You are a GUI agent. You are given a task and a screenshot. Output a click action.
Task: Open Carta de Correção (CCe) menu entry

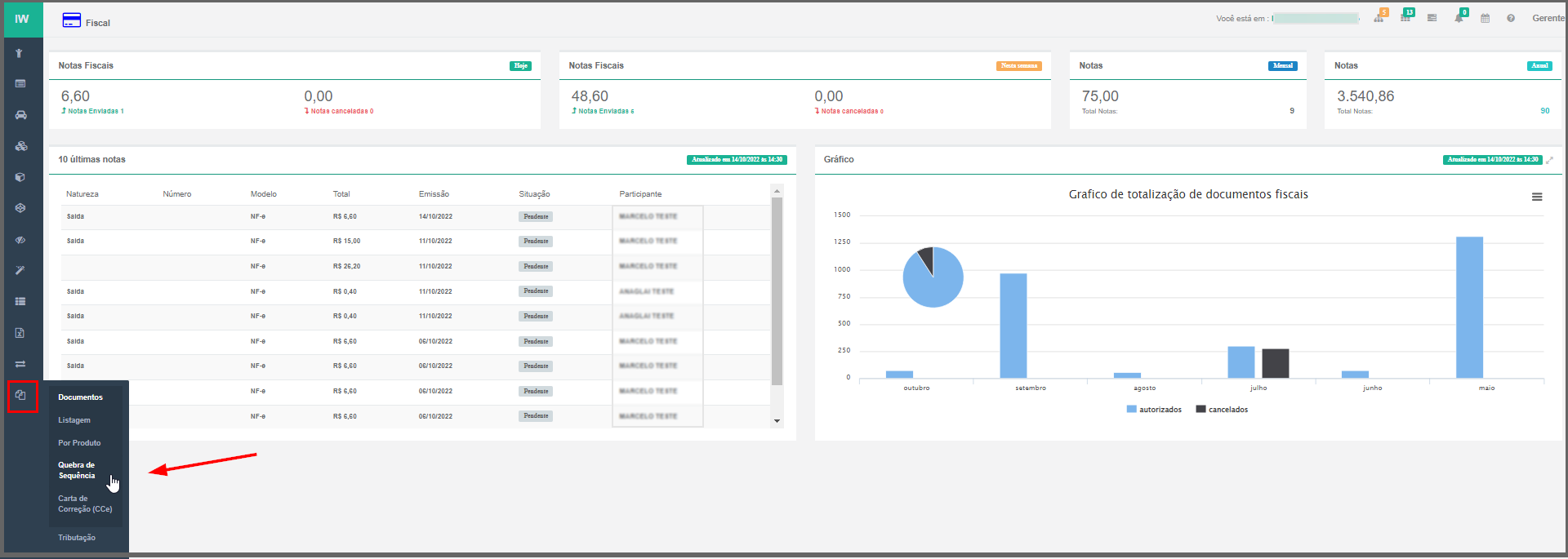click(x=84, y=504)
